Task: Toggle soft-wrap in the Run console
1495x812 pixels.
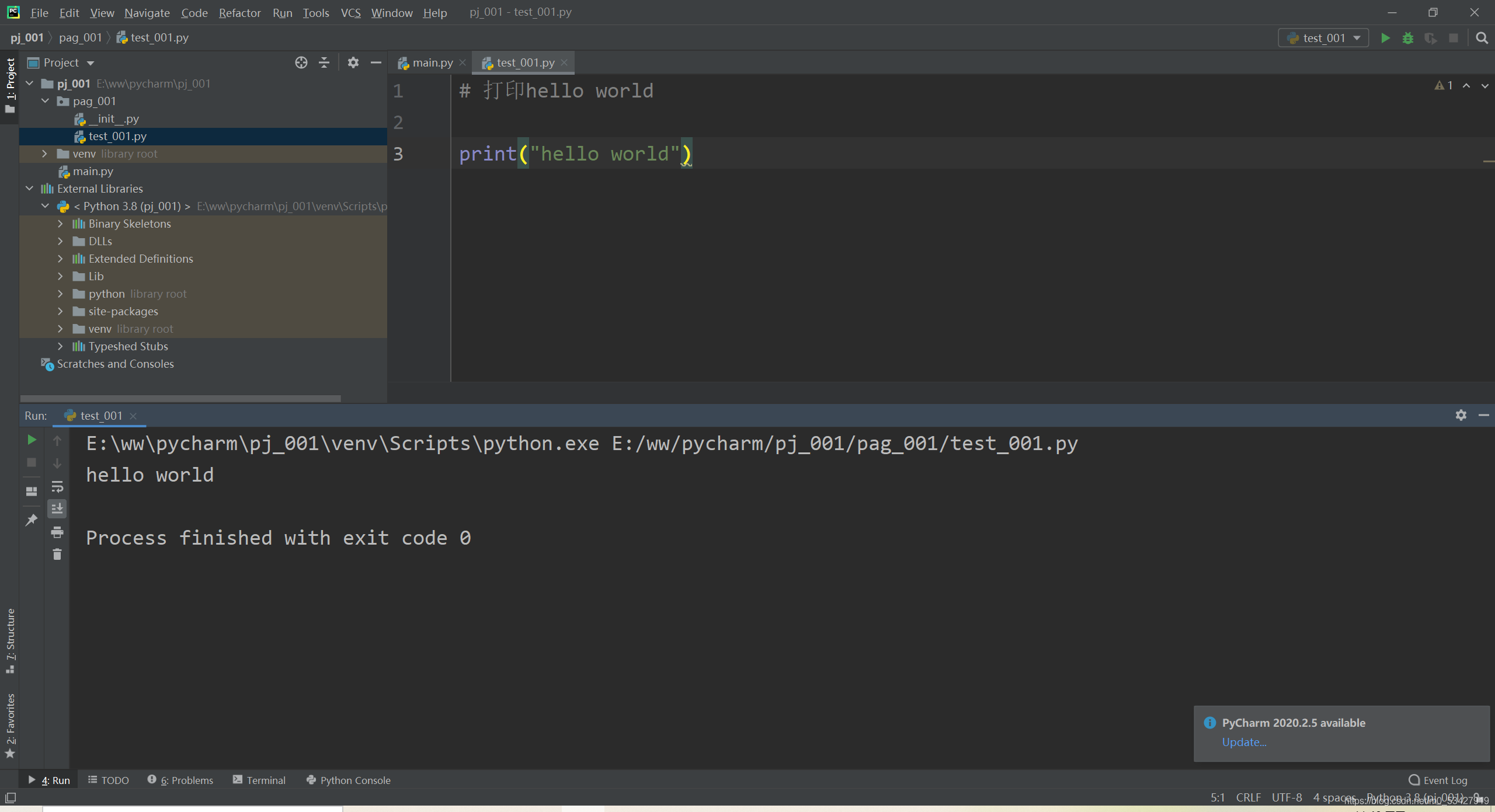Action: coord(57,486)
